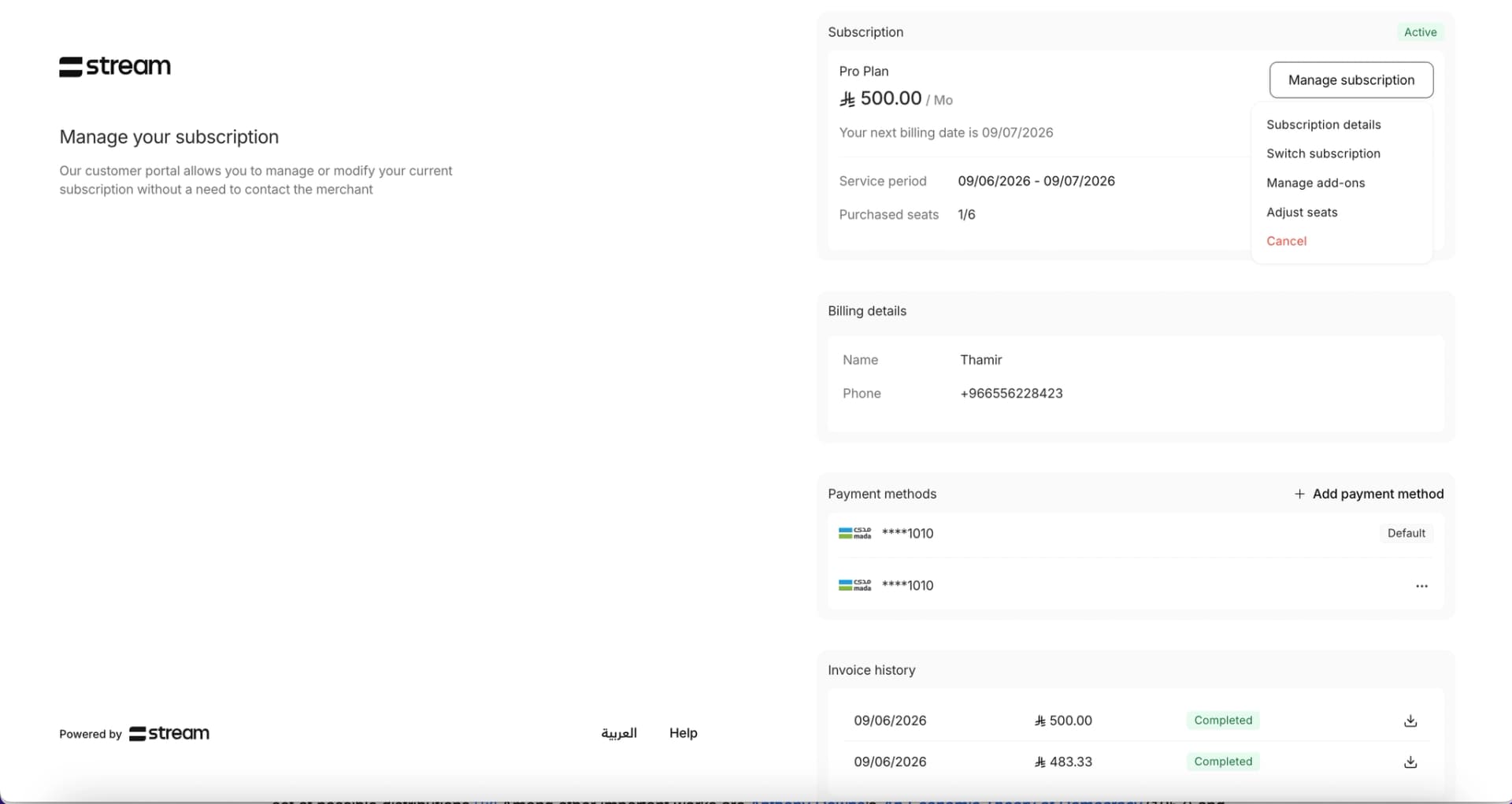Click the 483.33 invoice amount
The image size is (1512, 804).
(1063, 761)
